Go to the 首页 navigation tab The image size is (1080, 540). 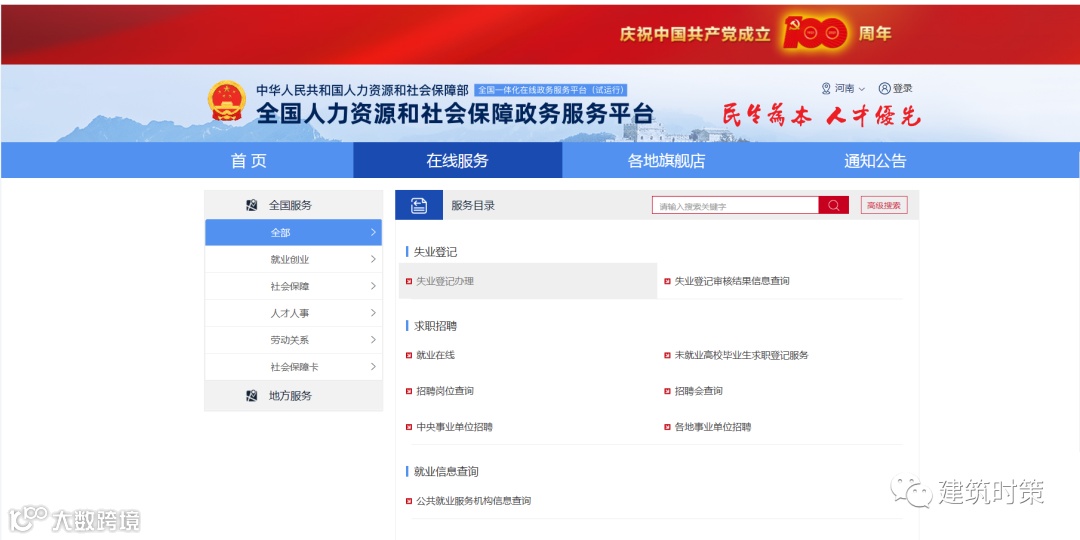249,161
